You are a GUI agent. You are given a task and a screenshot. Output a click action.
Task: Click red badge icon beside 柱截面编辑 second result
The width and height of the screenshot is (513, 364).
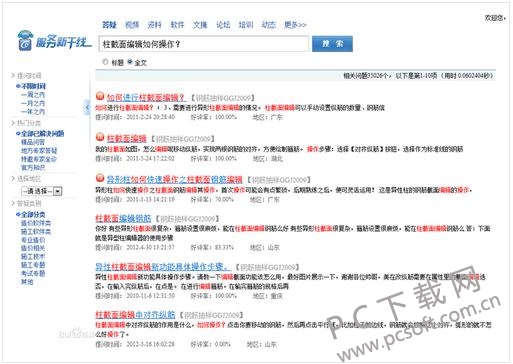coord(100,137)
